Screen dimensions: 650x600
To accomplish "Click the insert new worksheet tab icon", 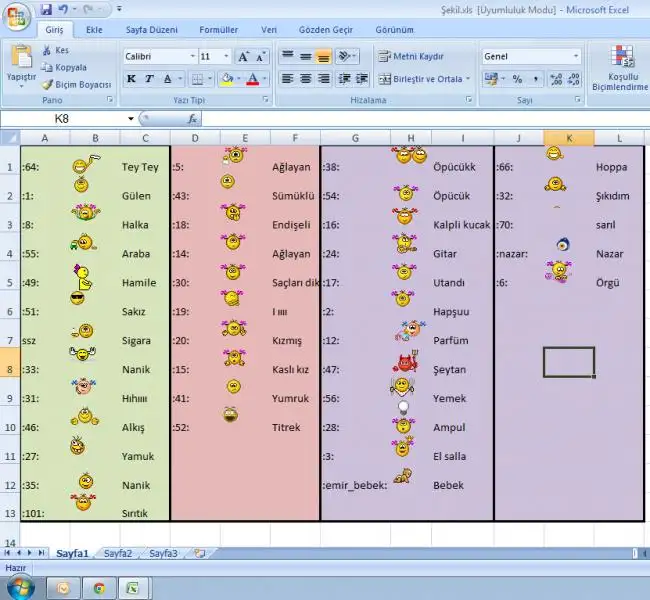I will click(199, 553).
